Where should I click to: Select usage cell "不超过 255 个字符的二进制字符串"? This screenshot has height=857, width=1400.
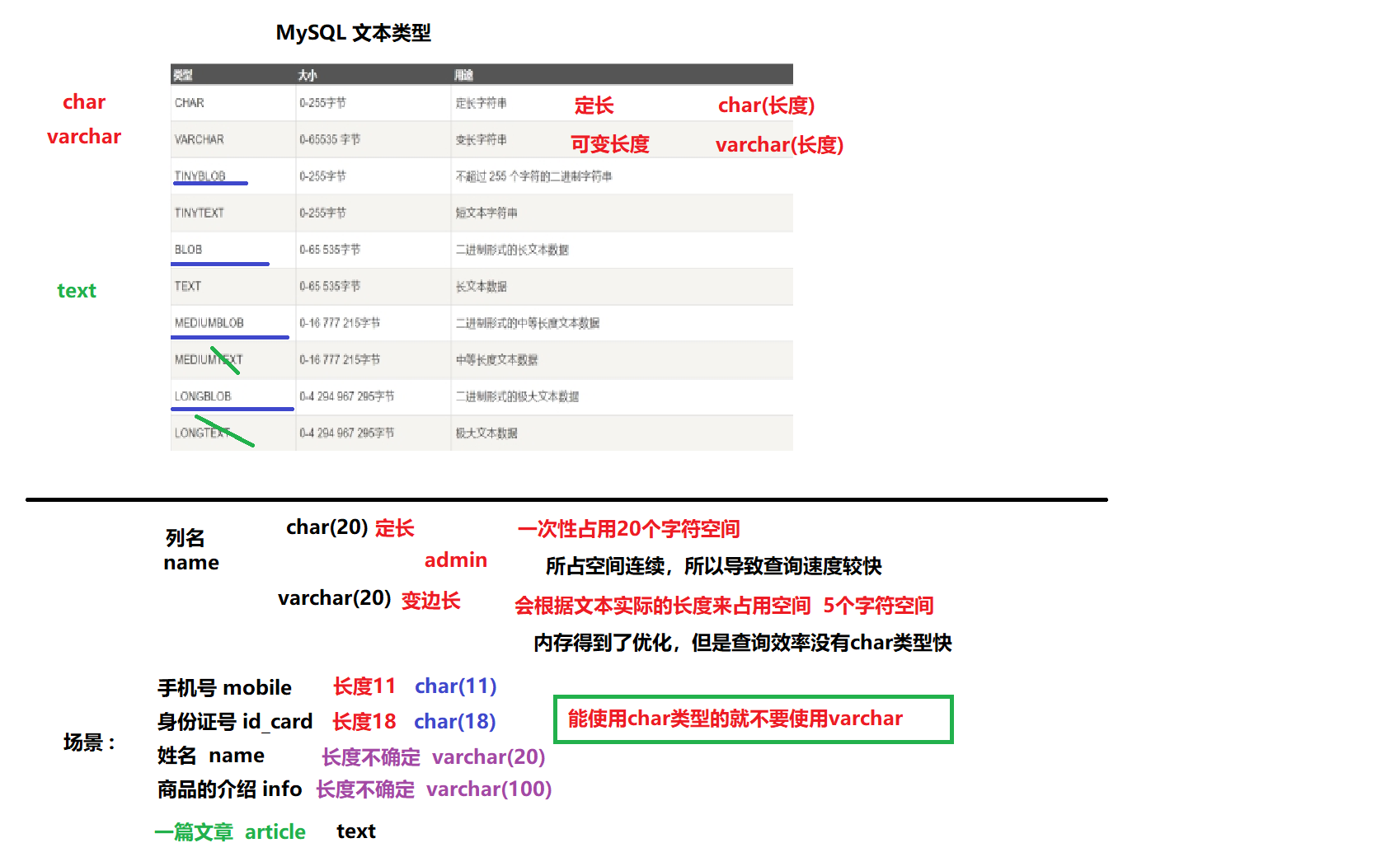(533, 176)
